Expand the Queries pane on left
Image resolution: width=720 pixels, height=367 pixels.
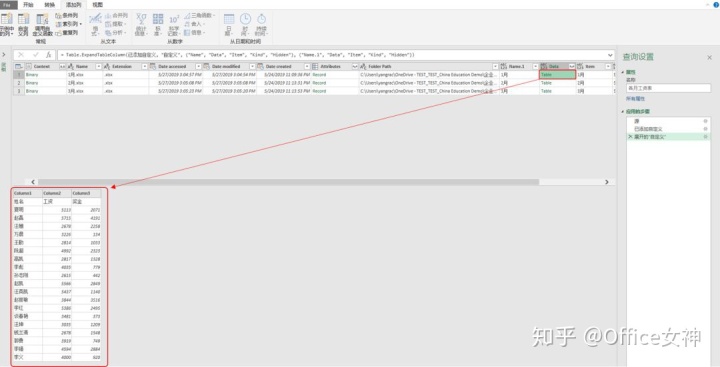coord(4,55)
